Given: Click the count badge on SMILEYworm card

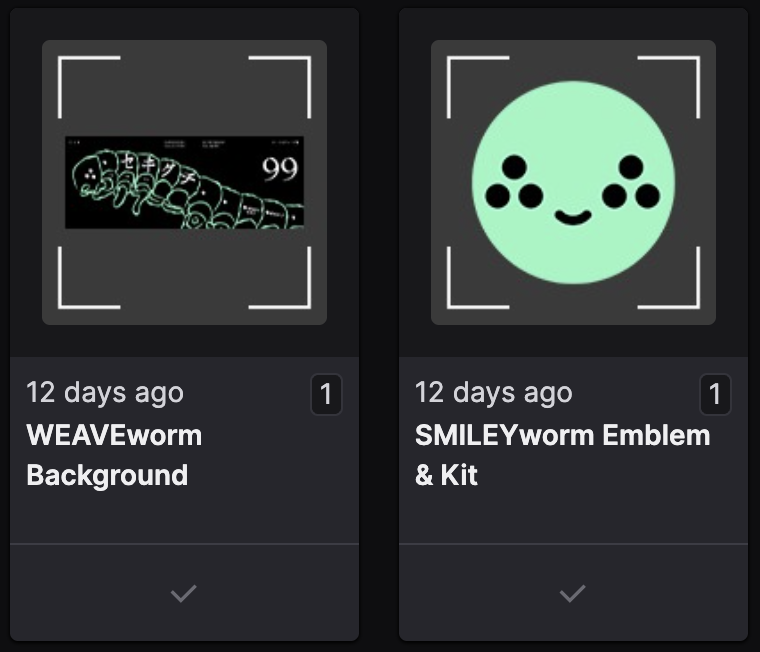Looking at the screenshot, I should pyautogui.click(x=715, y=394).
